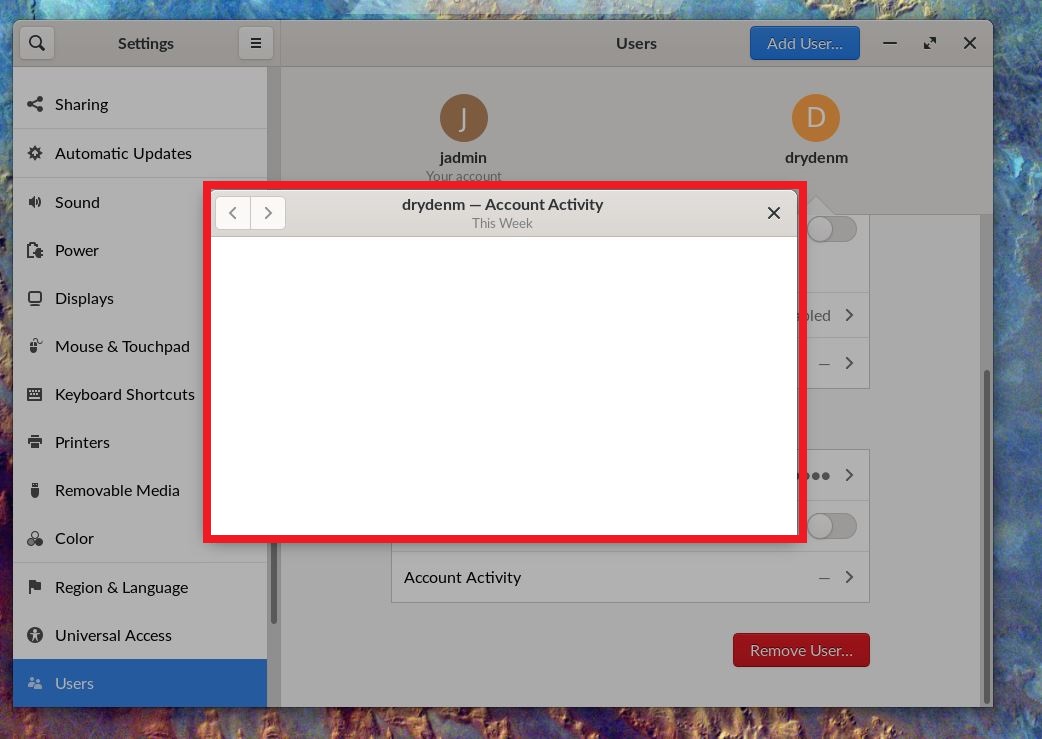Screen dimensions: 1042x739
Task: Expand the row ending in 'bled' chevron
Action: [x=849, y=315]
